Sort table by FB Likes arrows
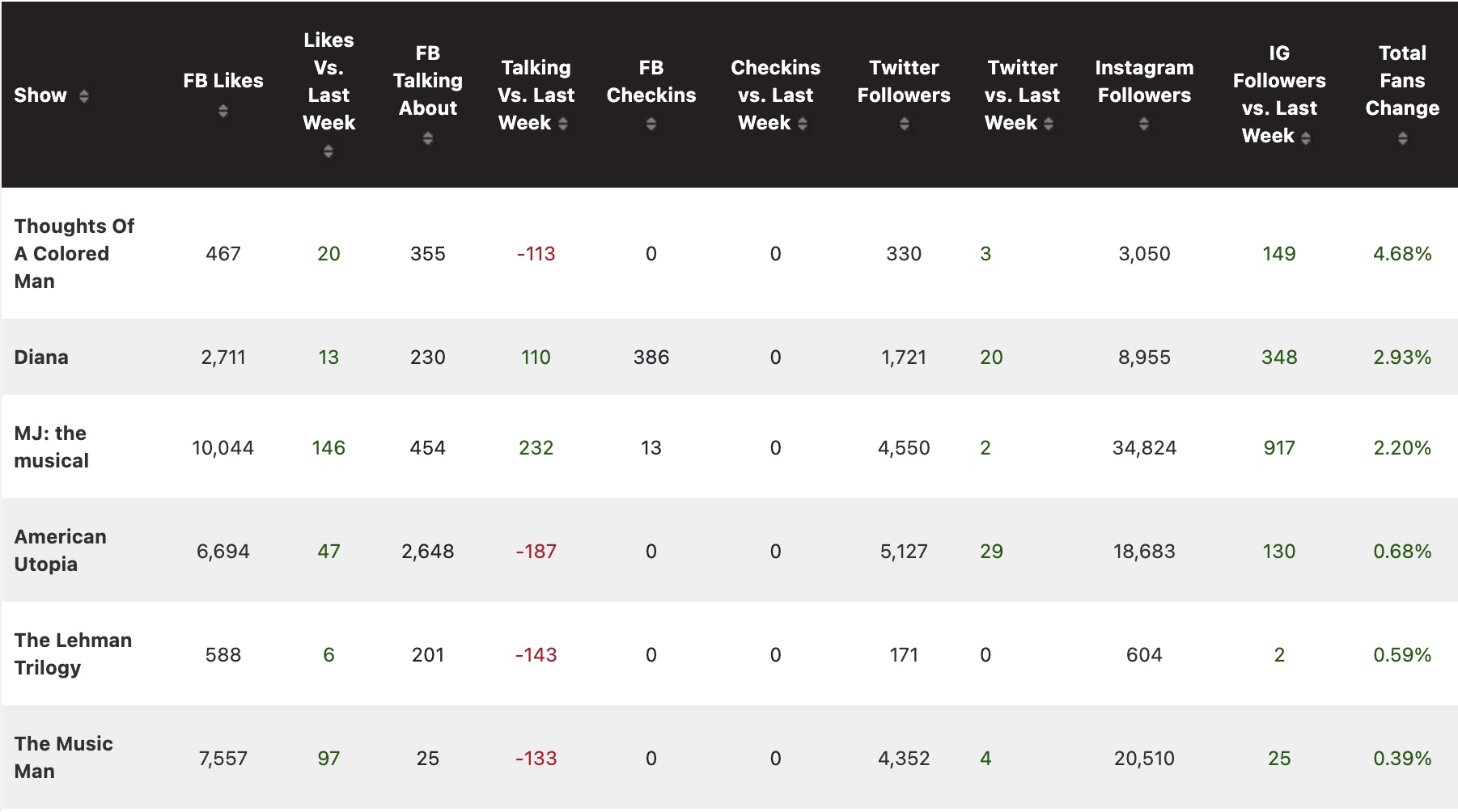This screenshot has height=812, width=1458. 223,111
